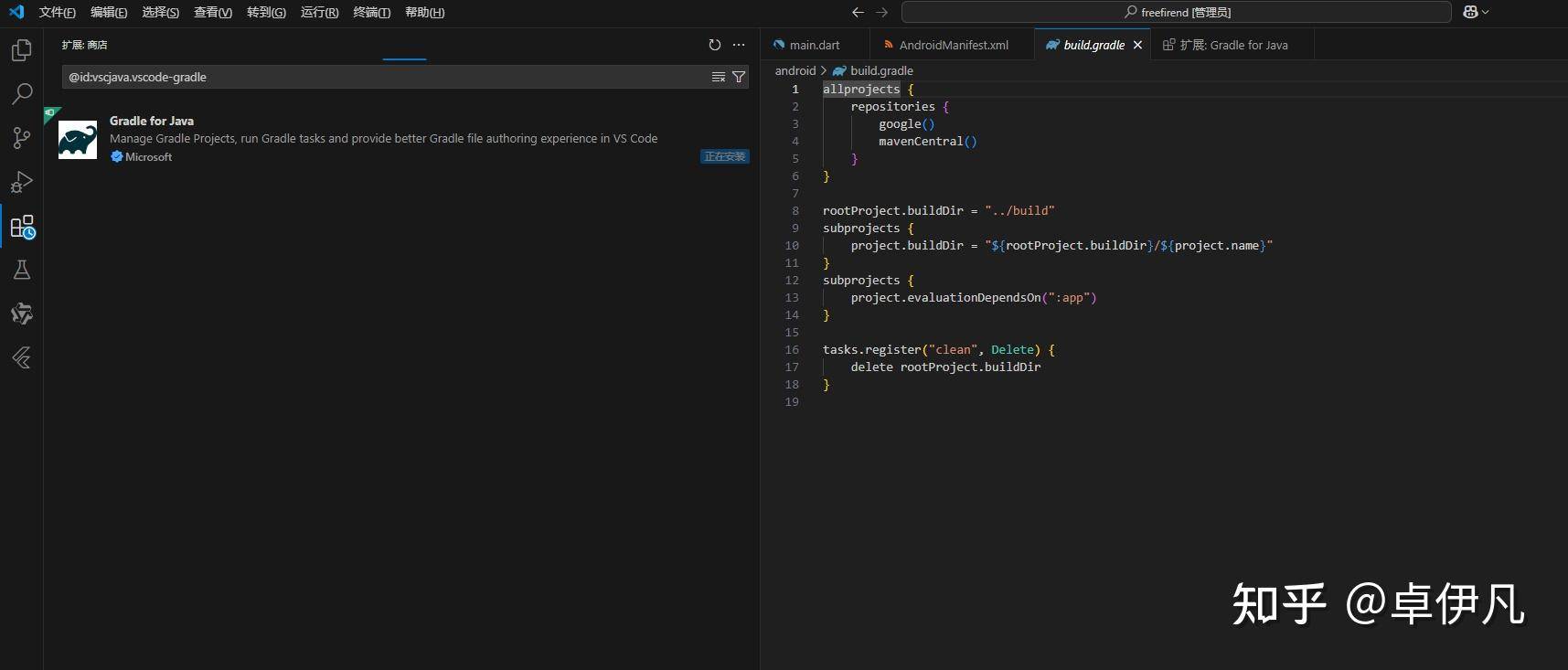Open the 运行(R) menu
Image resolution: width=1568 pixels, height=670 pixels.
(x=319, y=12)
